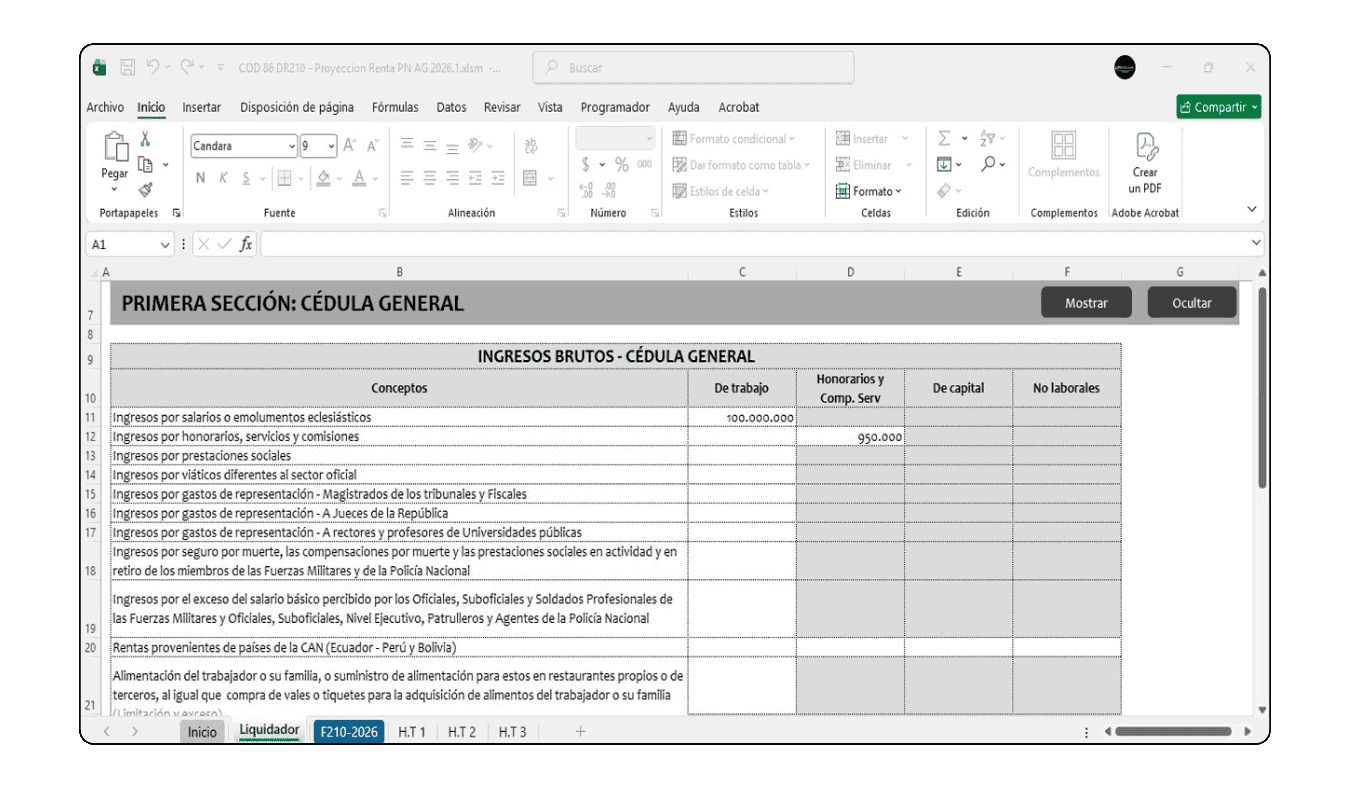Click the Fill down arrow icon

[x=944, y=164]
